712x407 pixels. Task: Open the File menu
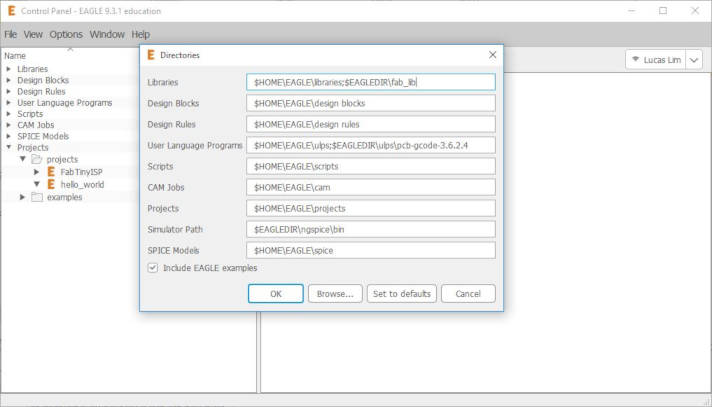10,35
